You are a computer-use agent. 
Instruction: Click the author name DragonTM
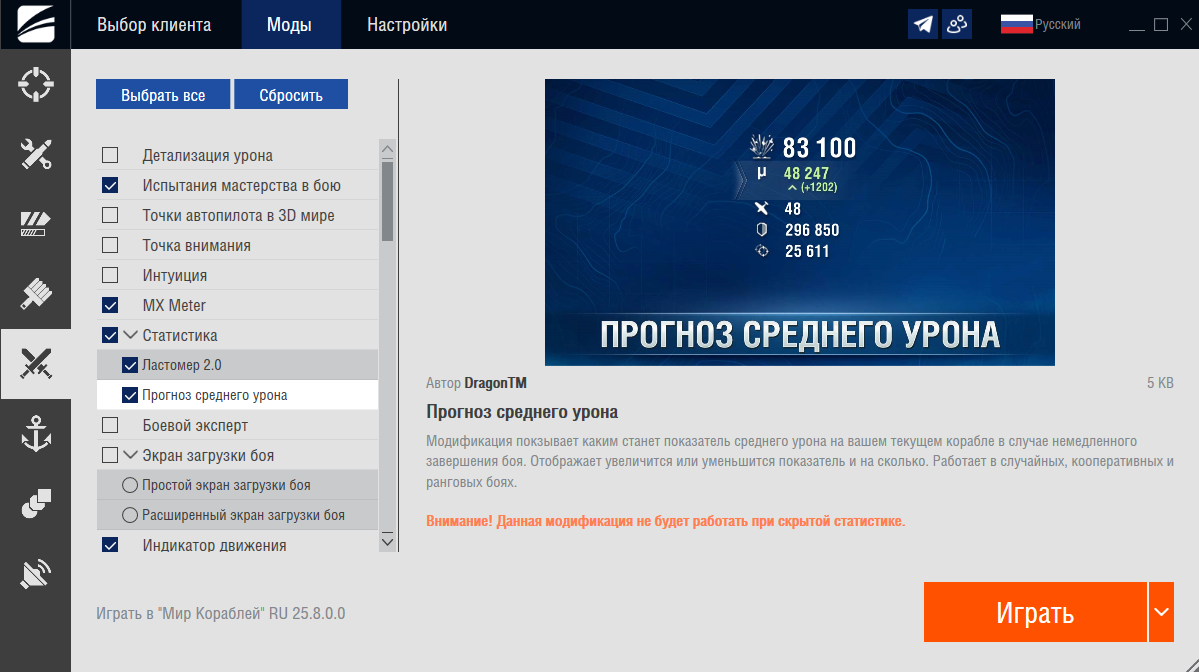point(496,383)
